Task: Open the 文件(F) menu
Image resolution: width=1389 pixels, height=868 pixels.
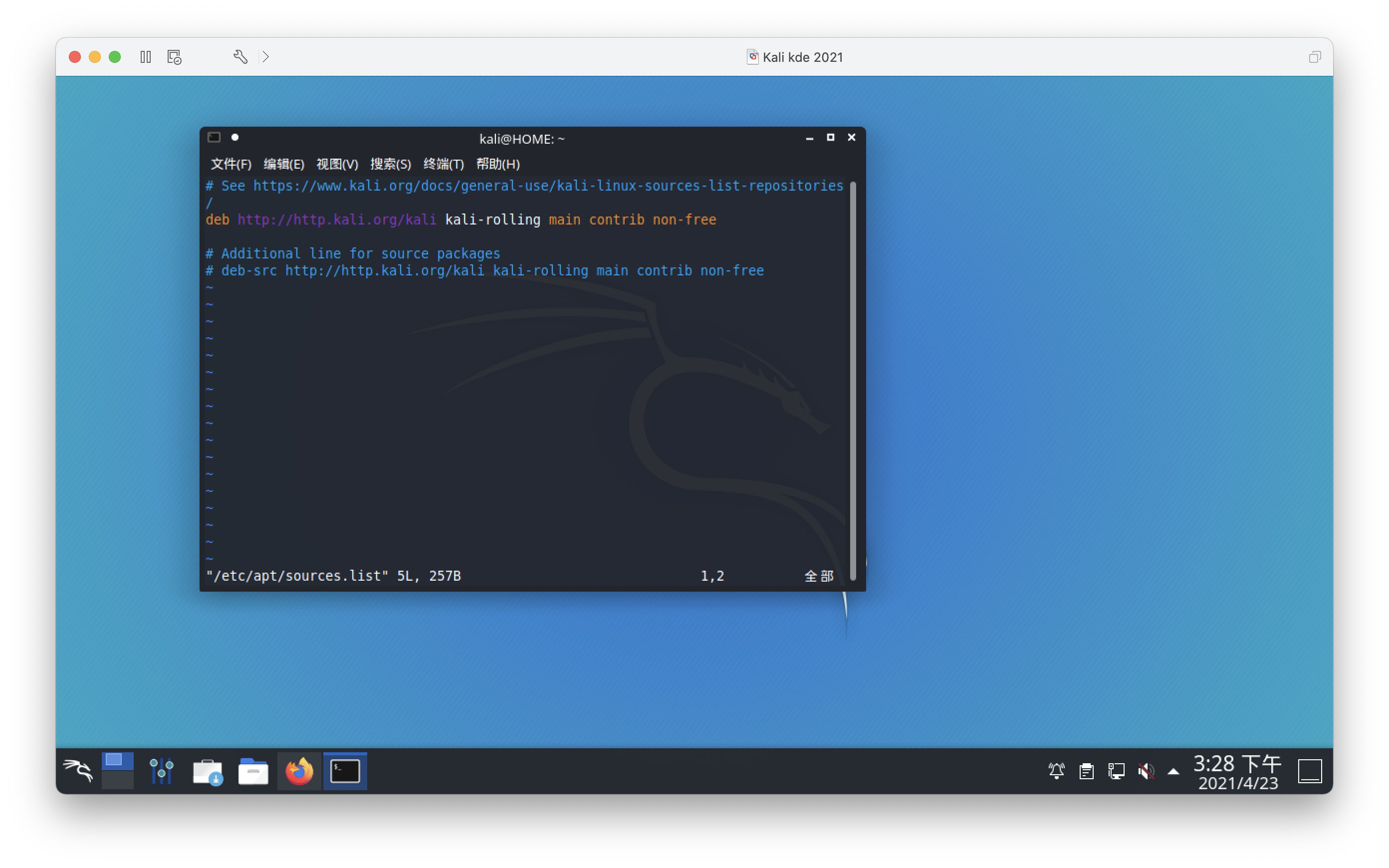Action: [x=231, y=164]
